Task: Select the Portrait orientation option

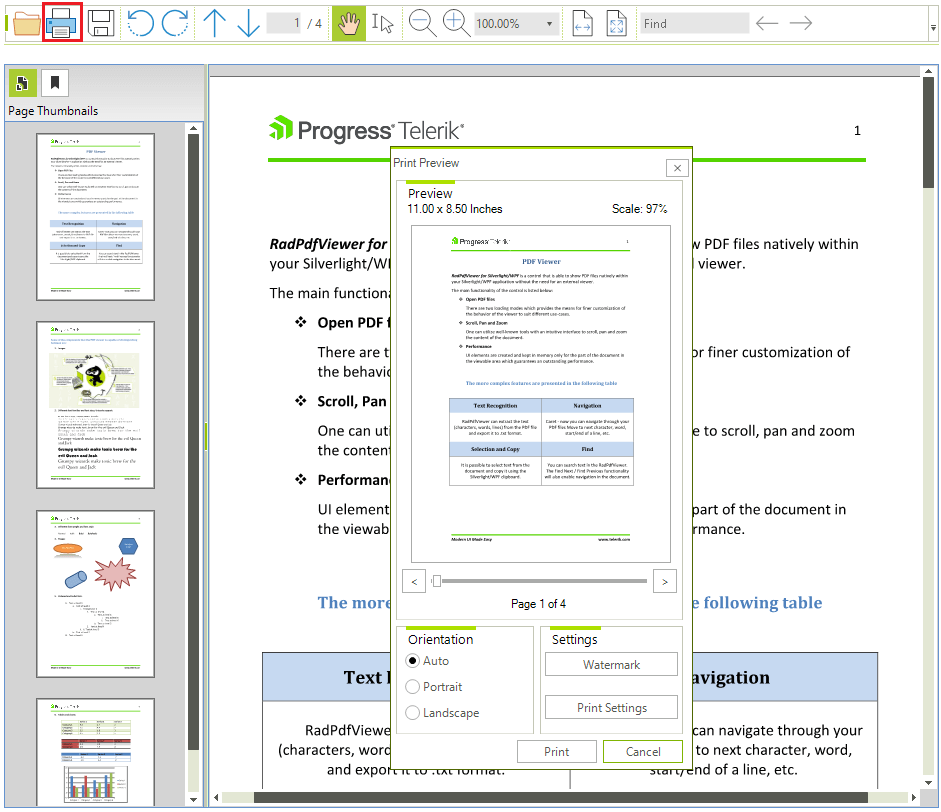Action: (x=414, y=687)
